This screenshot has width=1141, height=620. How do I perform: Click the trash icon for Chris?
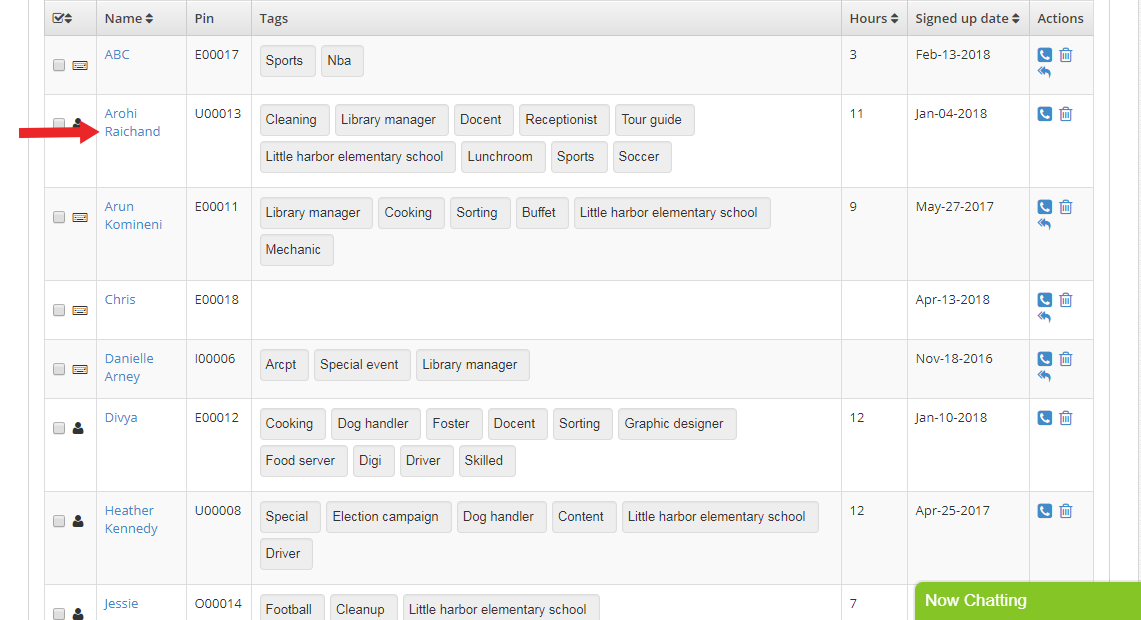tap(1066, 300)
